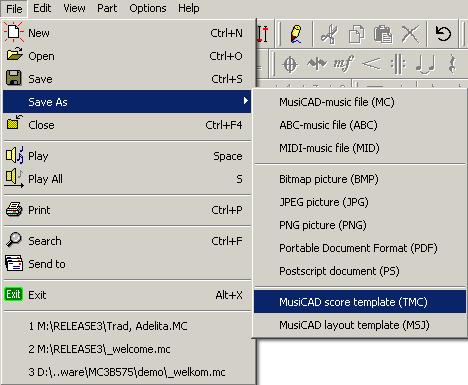The image size is (468, 385).
Task: Click the mordent ornament icon
Action: coord(317,63)
